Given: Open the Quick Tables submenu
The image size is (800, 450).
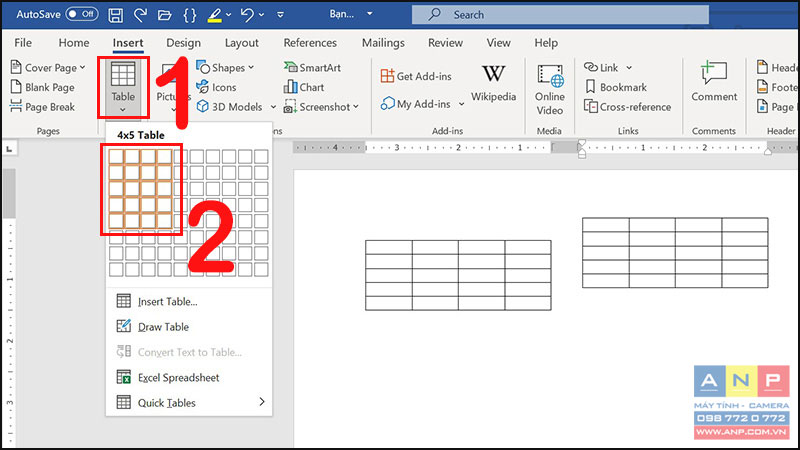Looking at the screenshot, I should (189, 403).
